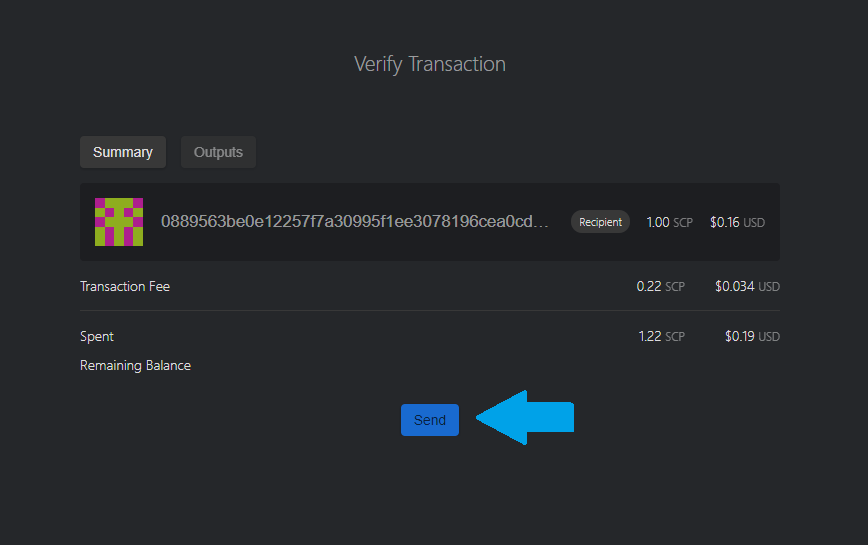
Task: Click the 1.22 SCP spent amount
Action: coord(662,336)
